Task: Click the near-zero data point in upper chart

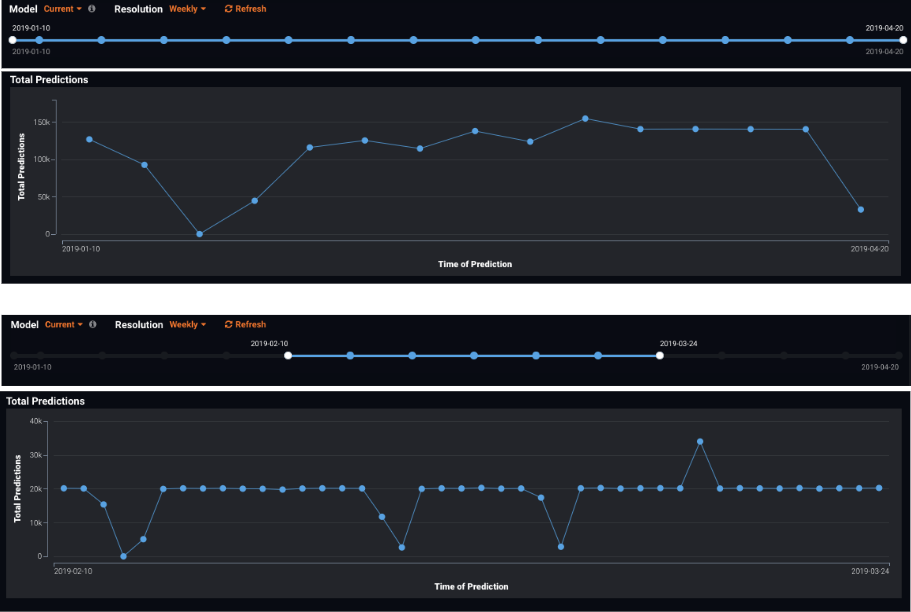Action: 200,234
